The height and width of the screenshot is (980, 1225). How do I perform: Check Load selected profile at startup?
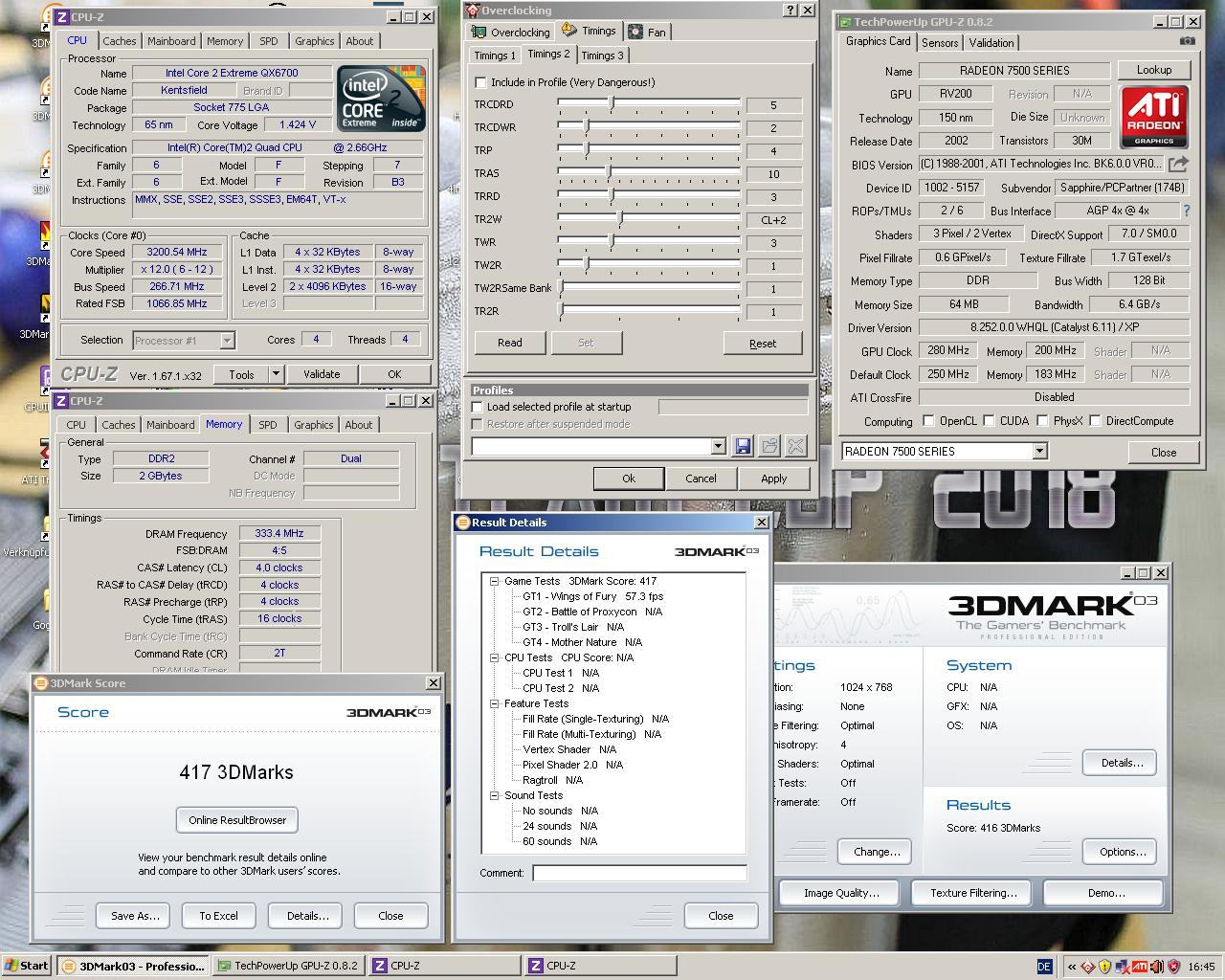[478, 407]
